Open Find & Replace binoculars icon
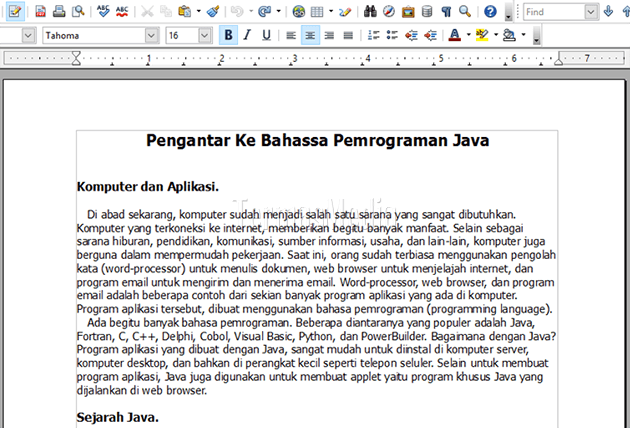This screenshot has width=630, height=428. pos(370,12)
